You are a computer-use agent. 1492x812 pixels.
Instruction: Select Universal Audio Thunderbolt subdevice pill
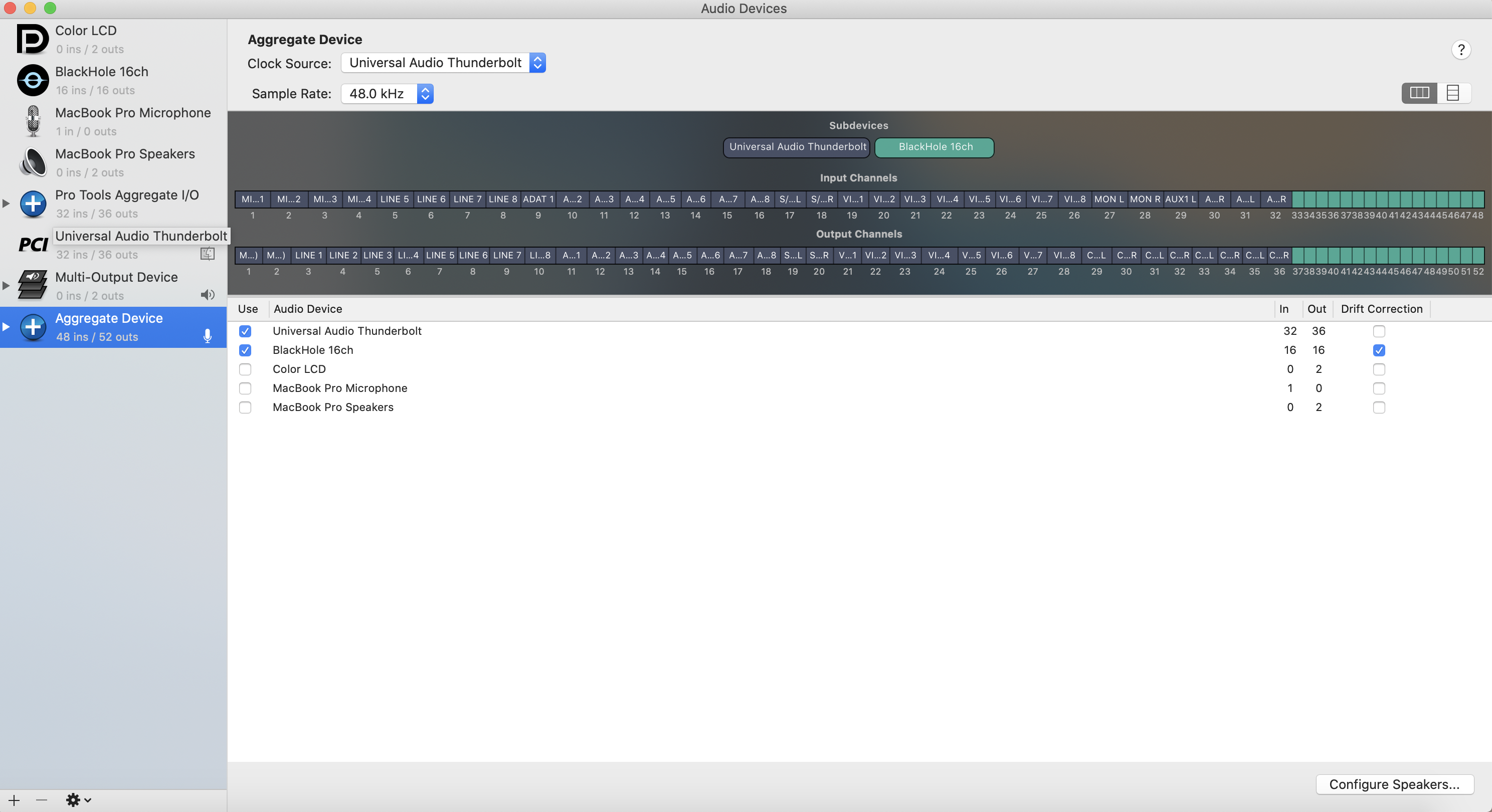[x=797, y=147]
